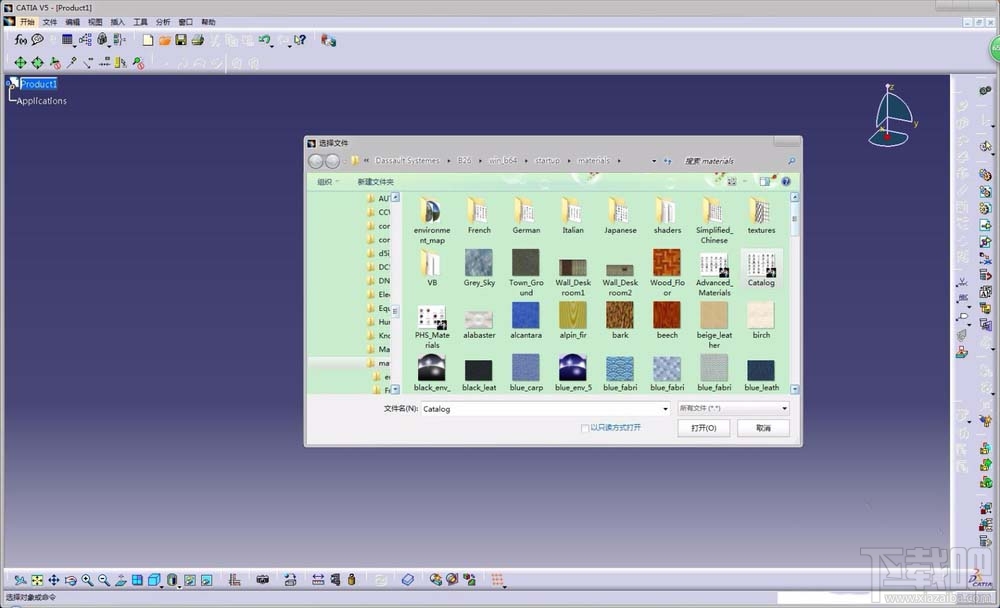1000x608 pixels.
Task: Click the Save icon in toolbar
Action: (181, 40)
